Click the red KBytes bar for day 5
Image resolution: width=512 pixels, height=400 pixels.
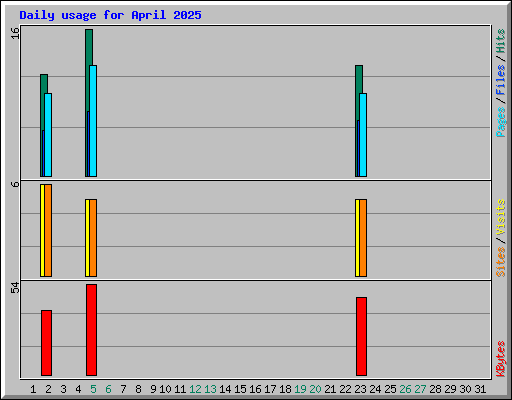click(x=91, y=330)
